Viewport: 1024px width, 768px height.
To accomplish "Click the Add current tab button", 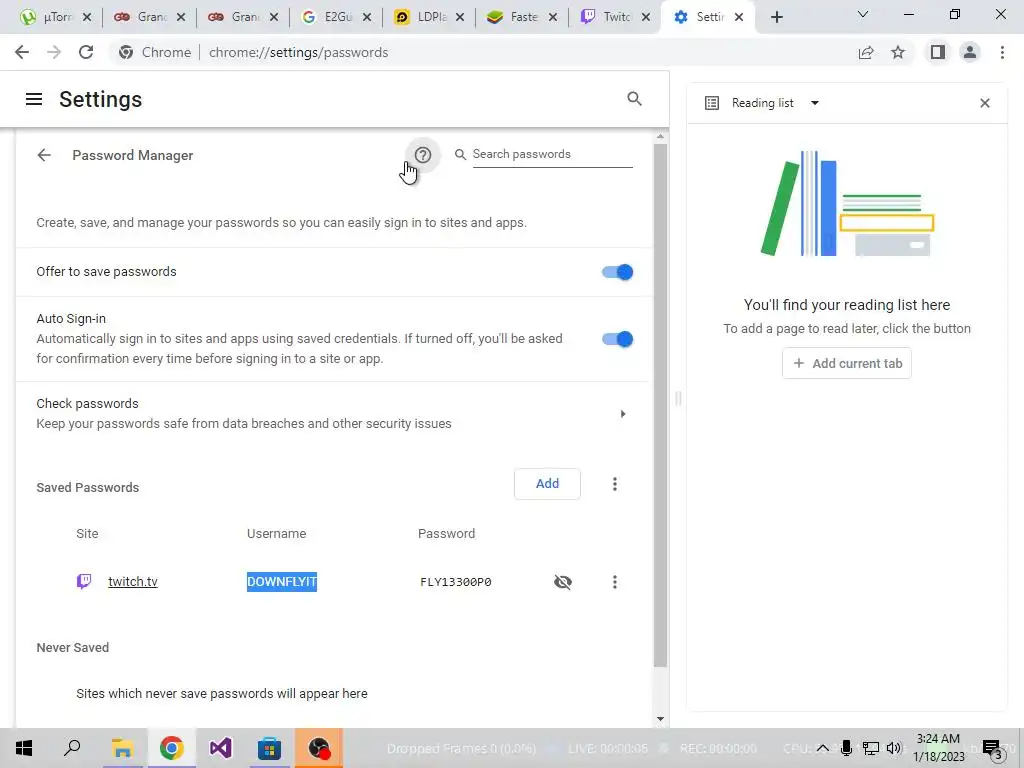I will point(846,363).
